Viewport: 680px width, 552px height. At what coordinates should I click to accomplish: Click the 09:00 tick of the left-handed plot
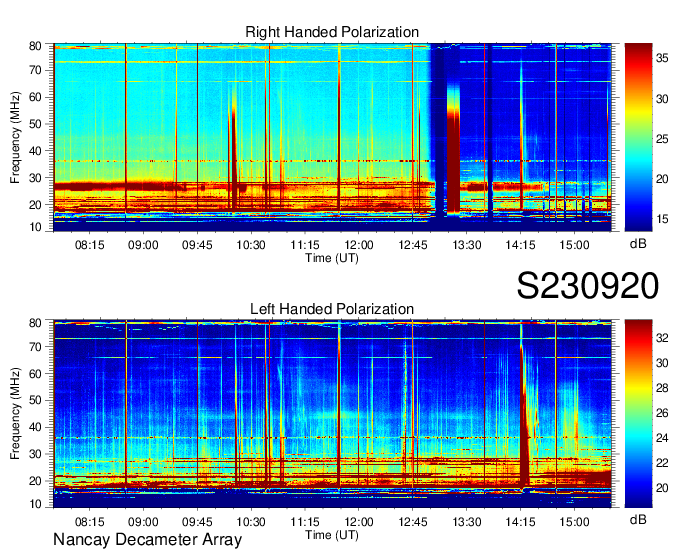coord(143,522)
